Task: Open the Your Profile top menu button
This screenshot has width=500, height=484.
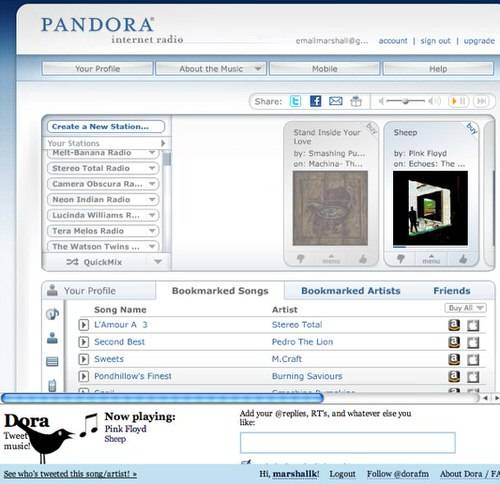Action: click(x=97, y=69)
